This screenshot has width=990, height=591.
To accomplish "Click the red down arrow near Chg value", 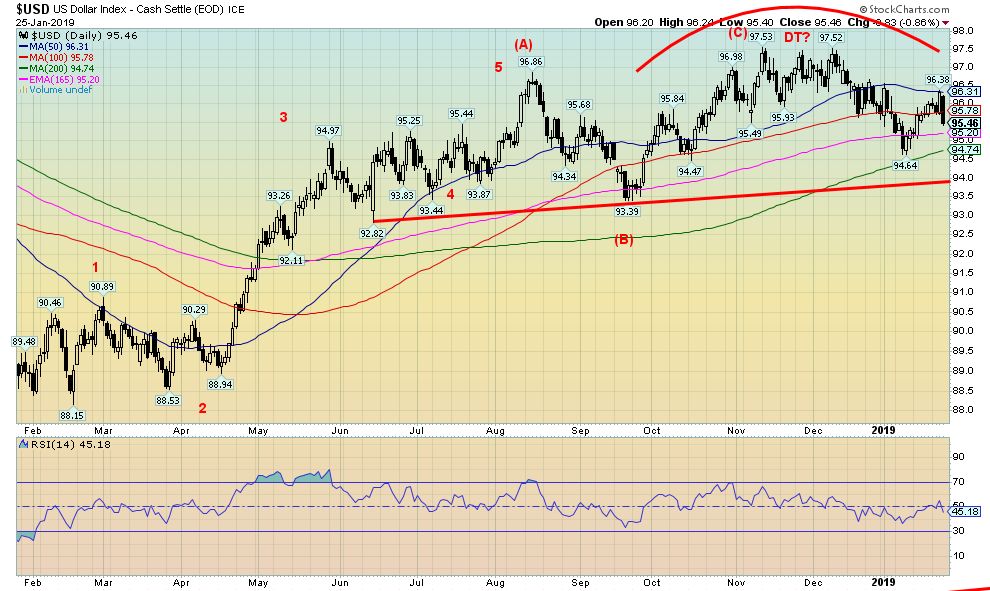I will pyautogui.click(x=946, y=22).
